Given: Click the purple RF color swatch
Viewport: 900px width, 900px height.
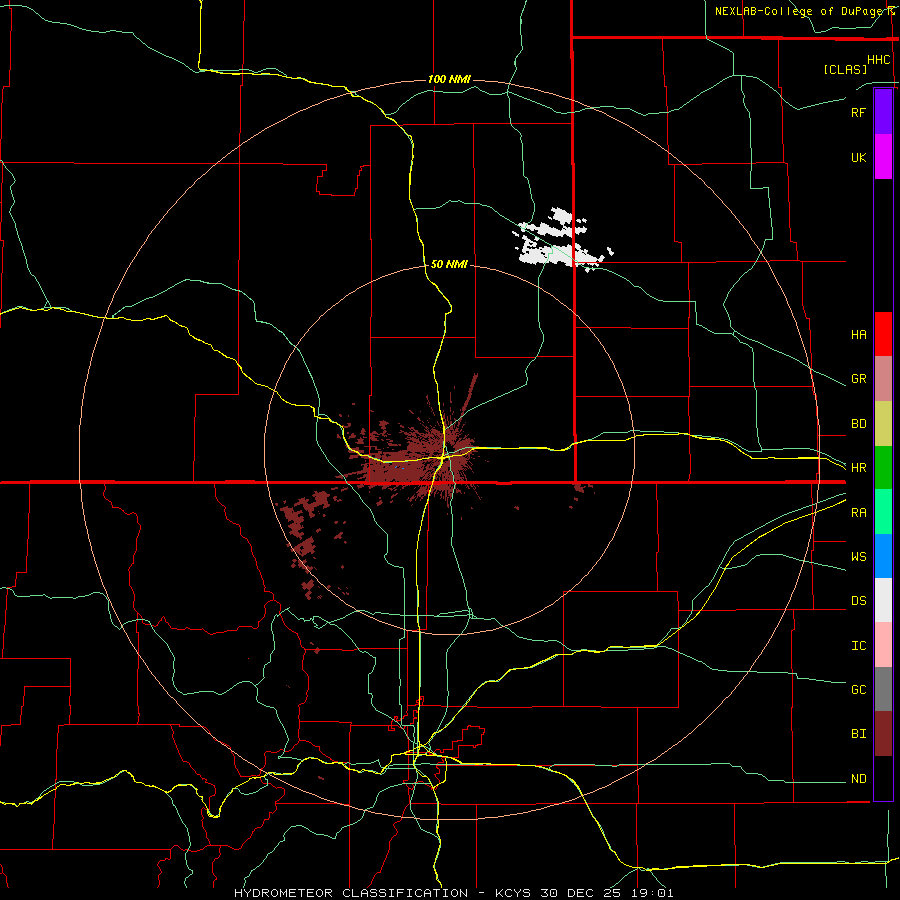Looking at the screenshot, I should pos(883,112).
